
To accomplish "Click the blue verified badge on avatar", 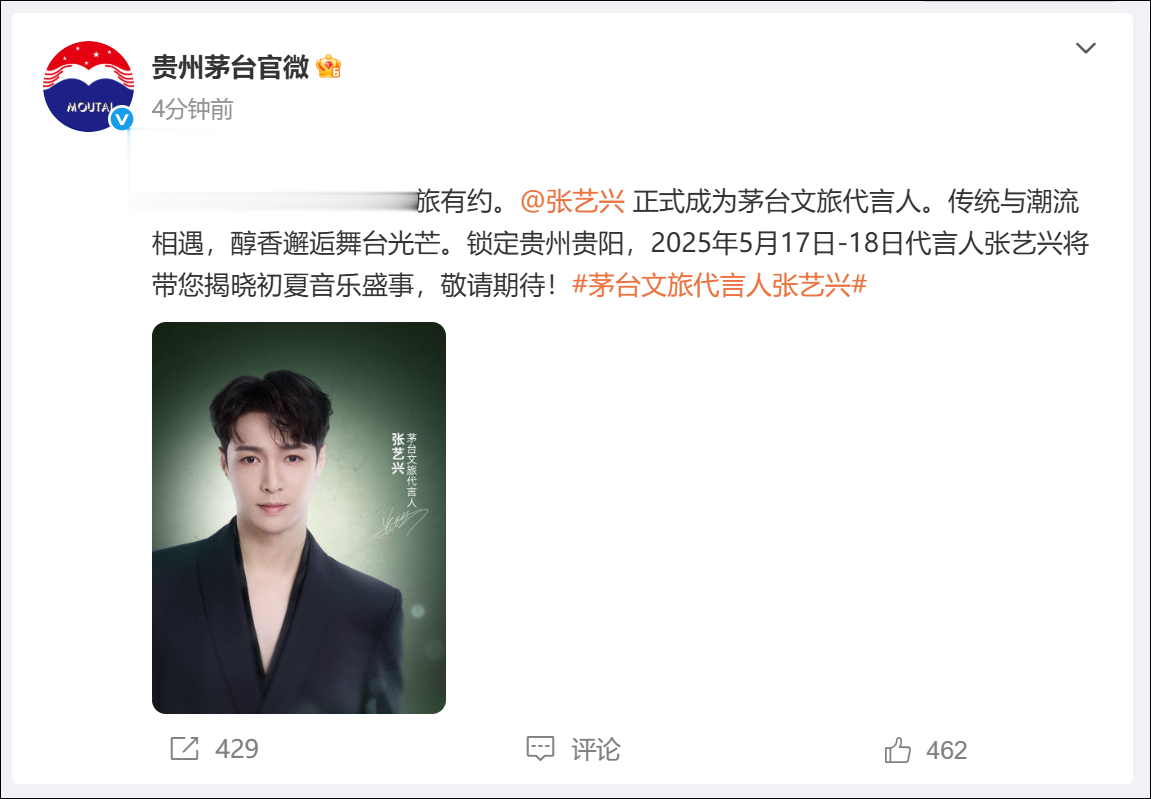I will (122, 119).
